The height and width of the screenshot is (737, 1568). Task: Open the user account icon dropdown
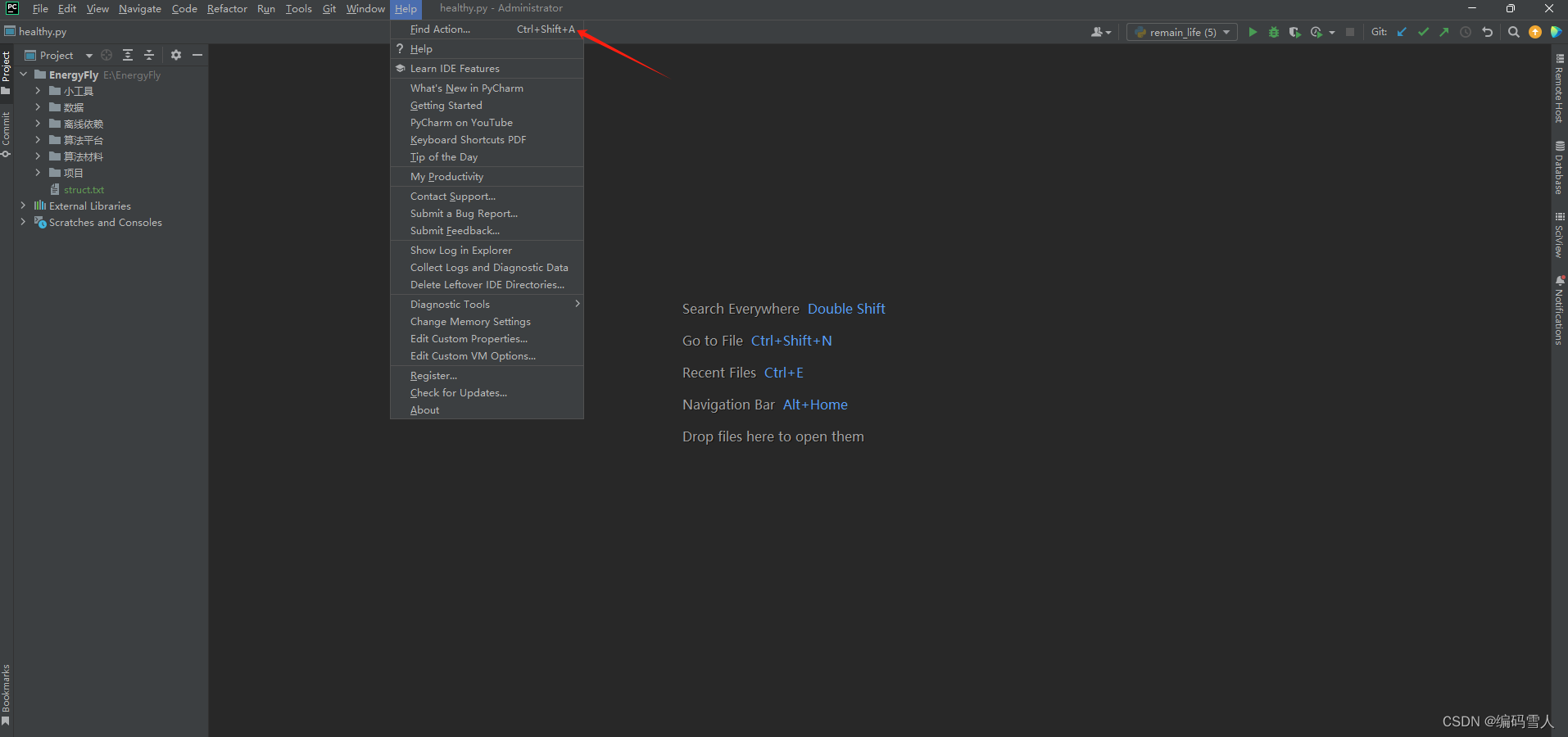click(x=1101, y=32)
